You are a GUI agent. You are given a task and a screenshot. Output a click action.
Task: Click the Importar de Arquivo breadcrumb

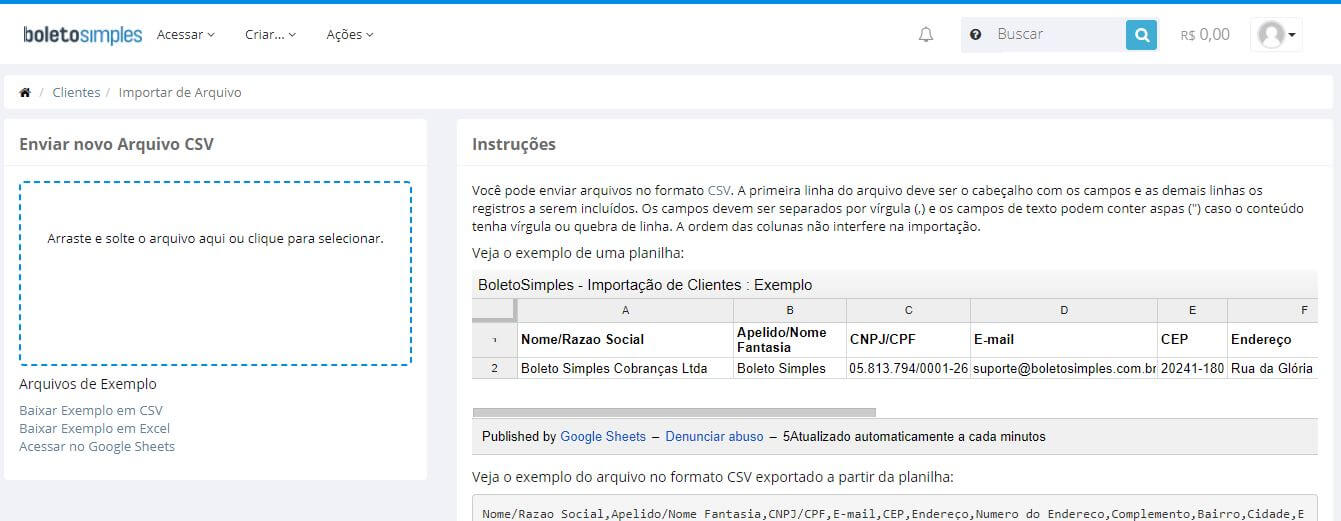[180, 92]
